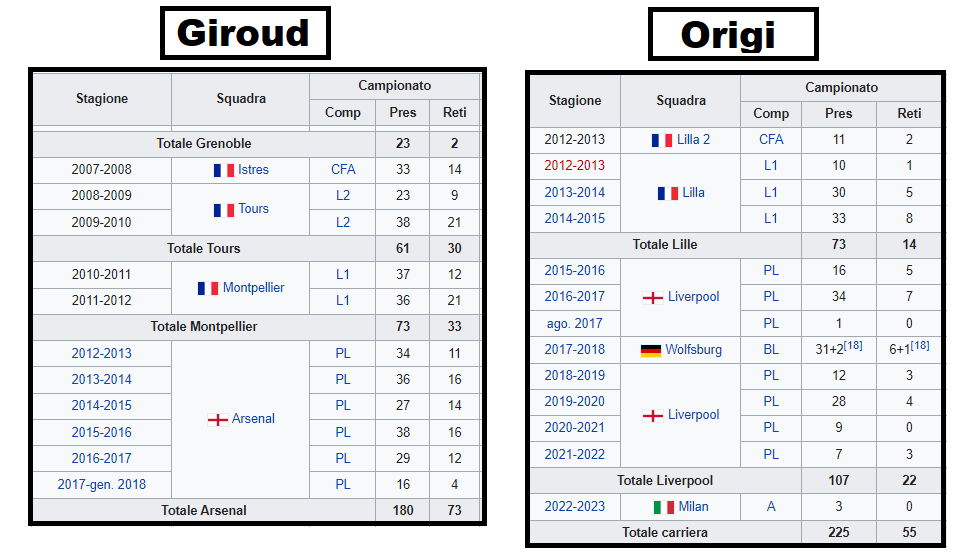Image resolution: width=958 pixels, height=552 pixels.
Task: Click the Giroud title heading
Action: point(243,35)
